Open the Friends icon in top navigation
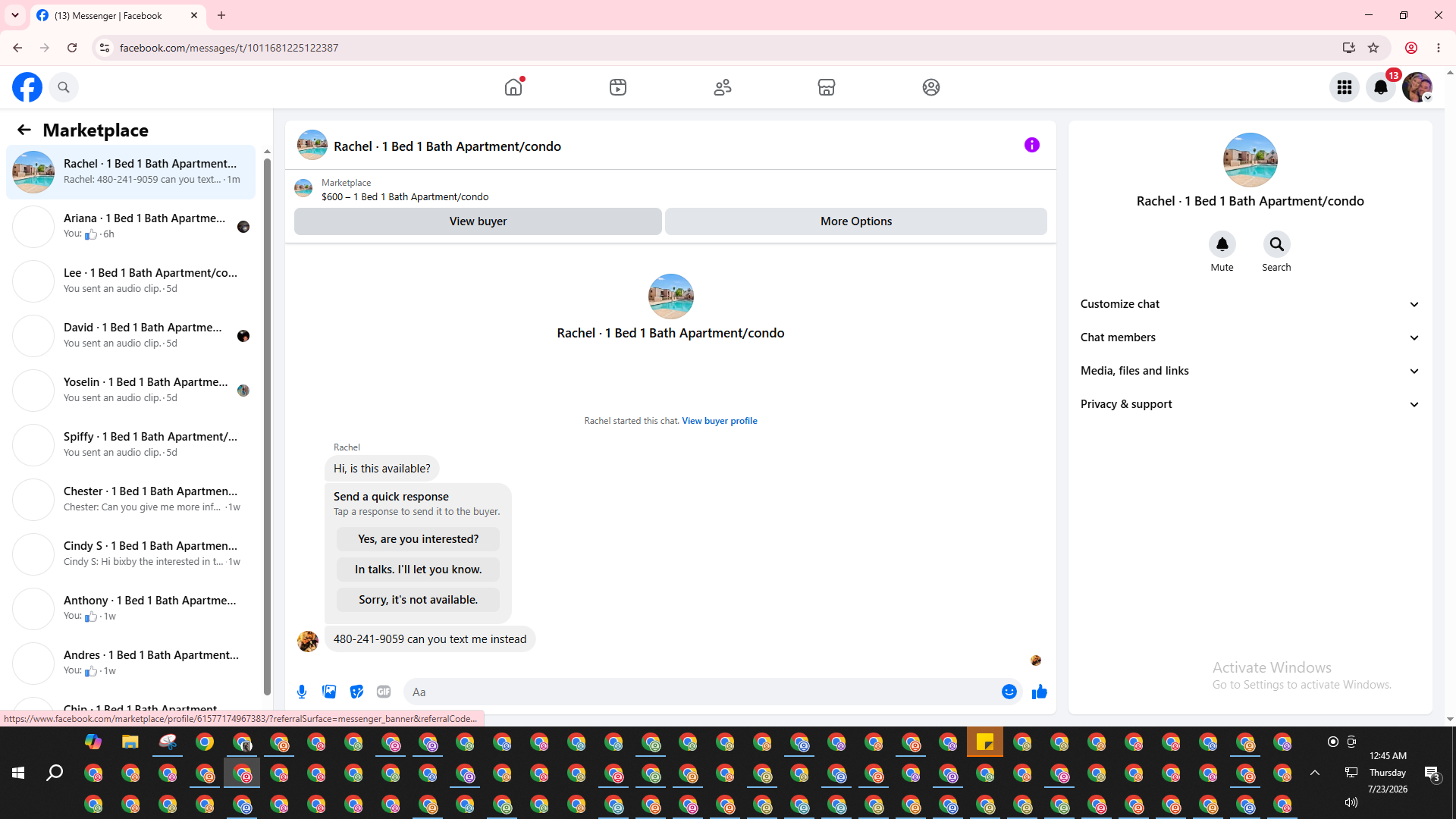Viewport: 1456px width, 819px height. click(723, 87)
